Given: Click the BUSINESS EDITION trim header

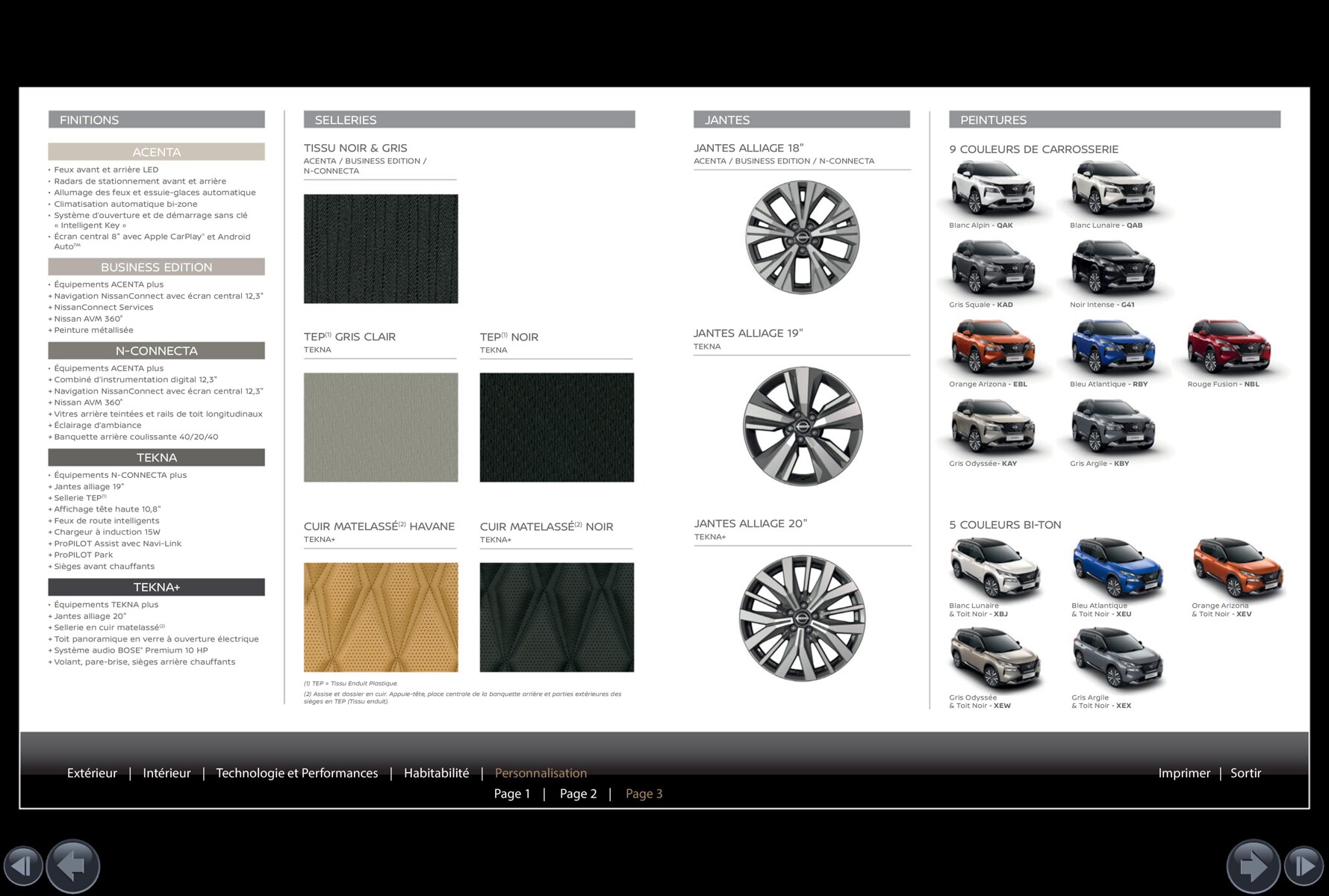Looking at the screenshot, I should pos(157,267).
